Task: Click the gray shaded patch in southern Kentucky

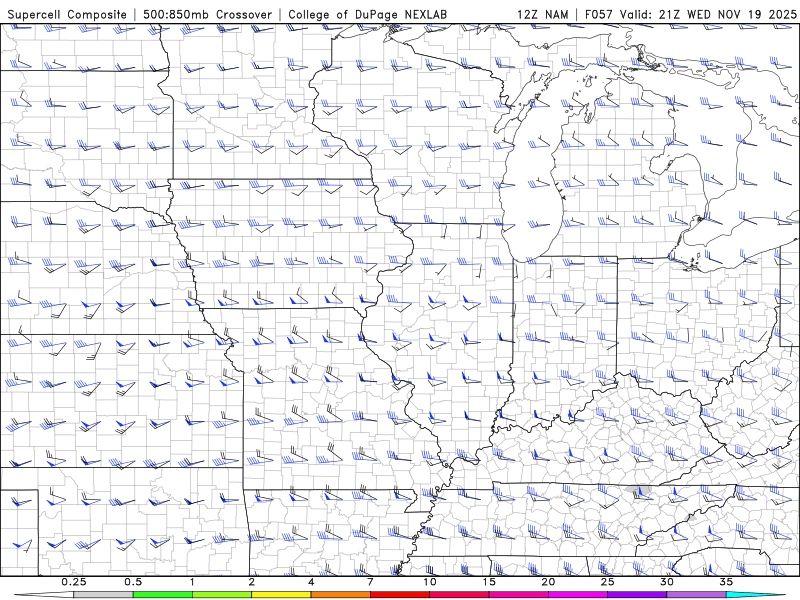Action: tap(639, 491)
